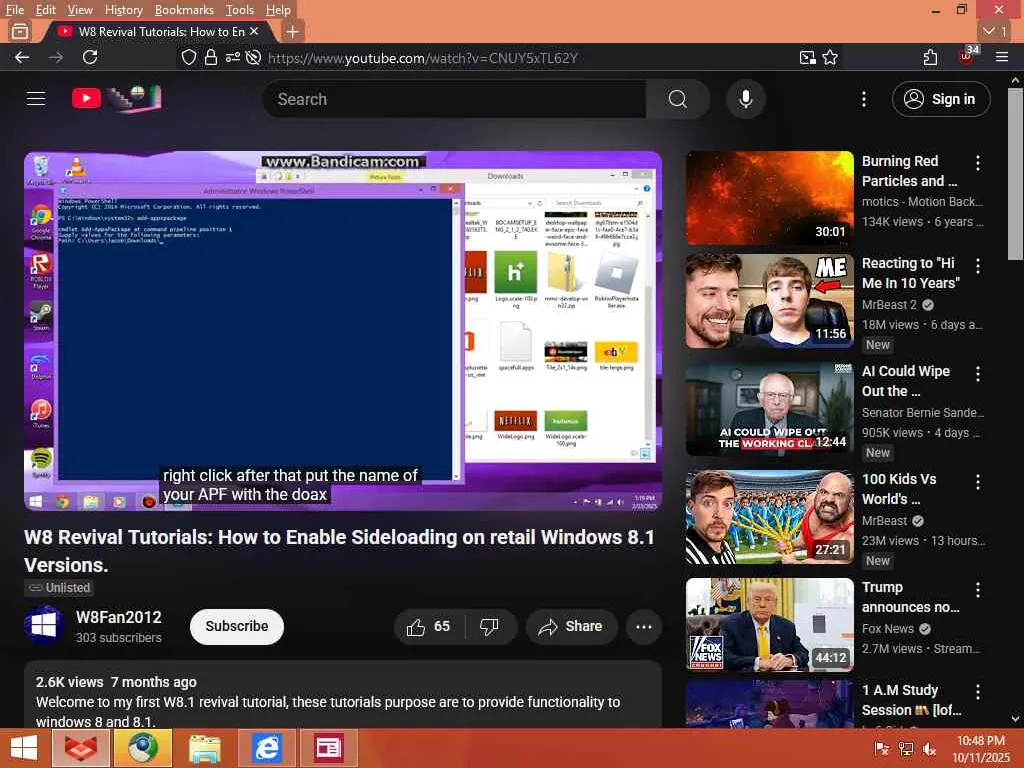The image size is (1024, 768).
Task: Go to YouTube home via logo
Action: pos(116,99)
